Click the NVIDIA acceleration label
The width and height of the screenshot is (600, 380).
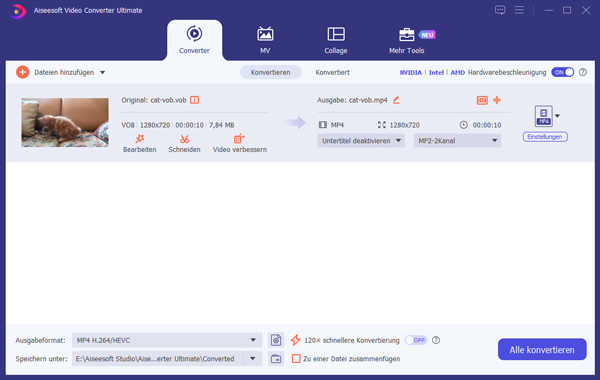point(411,72)
